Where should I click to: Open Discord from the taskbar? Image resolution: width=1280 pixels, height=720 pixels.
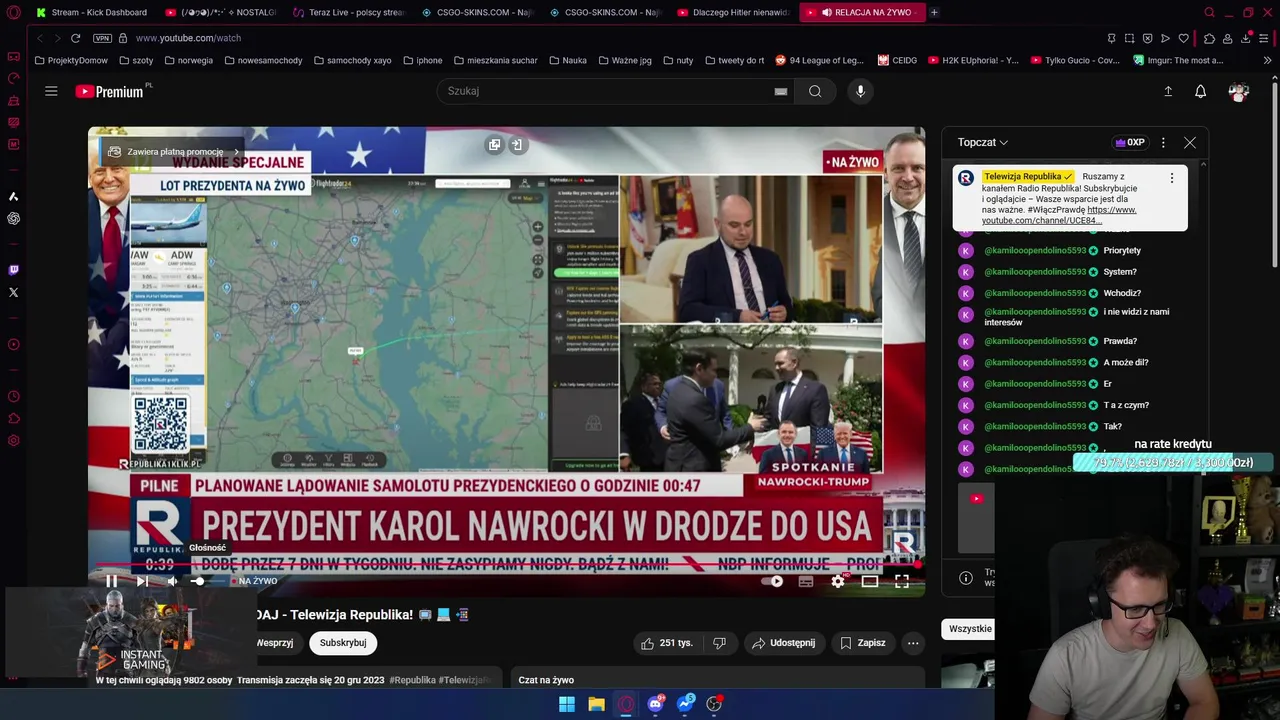(655, 704)
